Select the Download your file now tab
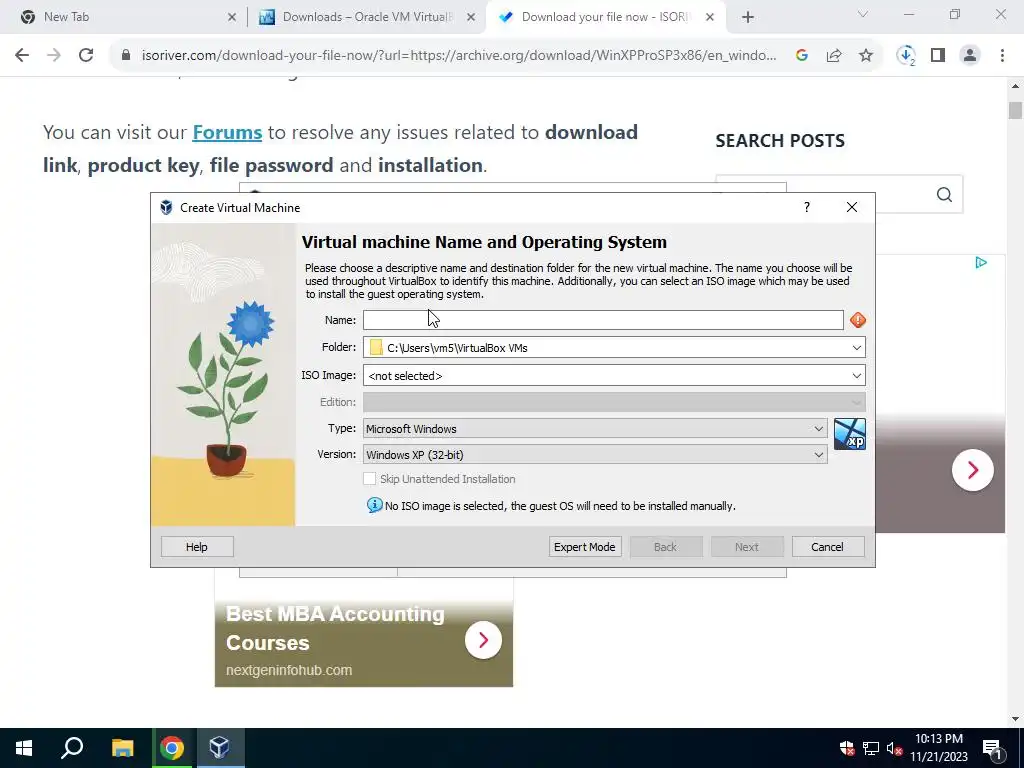1024x768 pixels. click(x=604, y=17)
